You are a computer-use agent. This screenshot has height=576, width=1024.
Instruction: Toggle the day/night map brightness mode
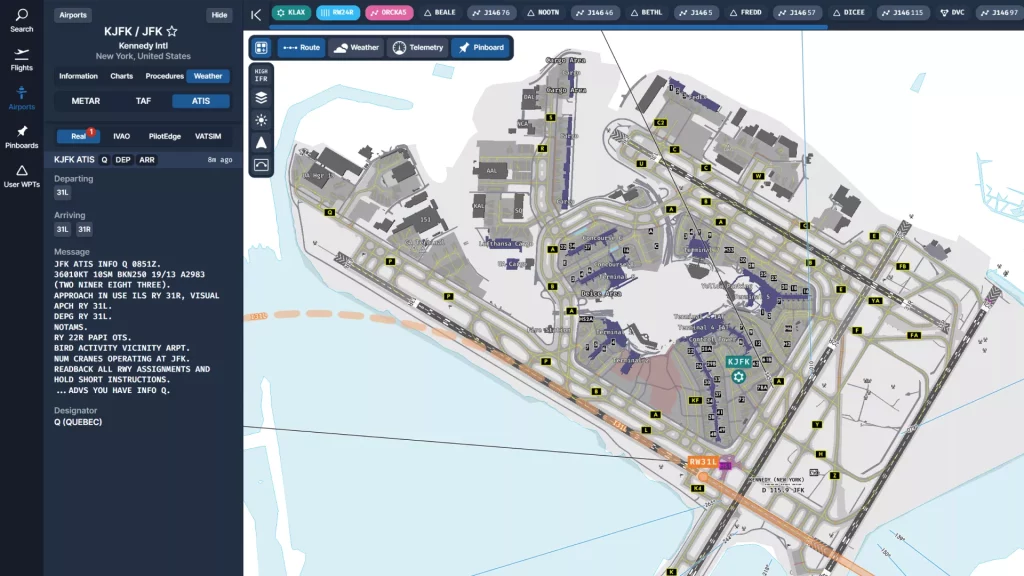261,119
